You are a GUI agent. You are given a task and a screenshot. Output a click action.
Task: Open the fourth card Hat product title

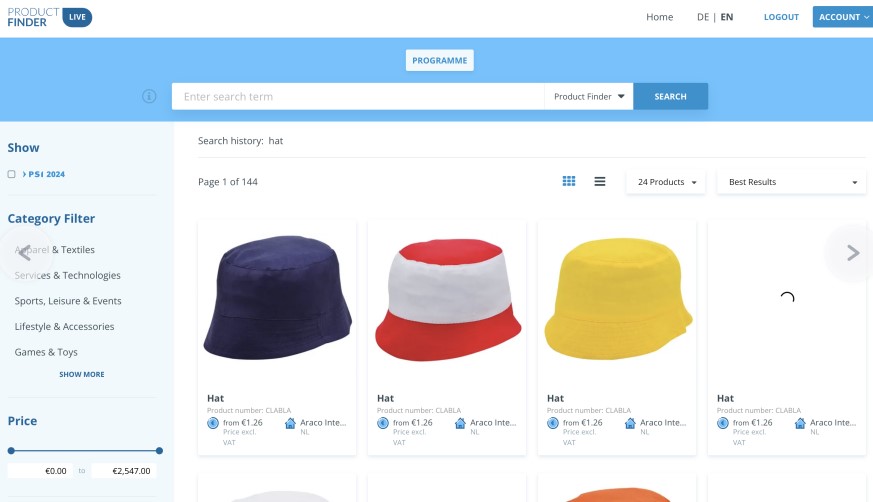(725, 398)
